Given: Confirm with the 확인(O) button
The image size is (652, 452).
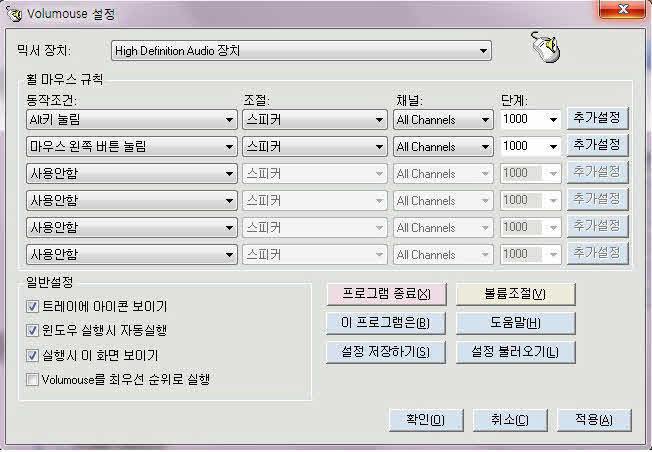Looking at the screenshot, I should coord(426,420).
